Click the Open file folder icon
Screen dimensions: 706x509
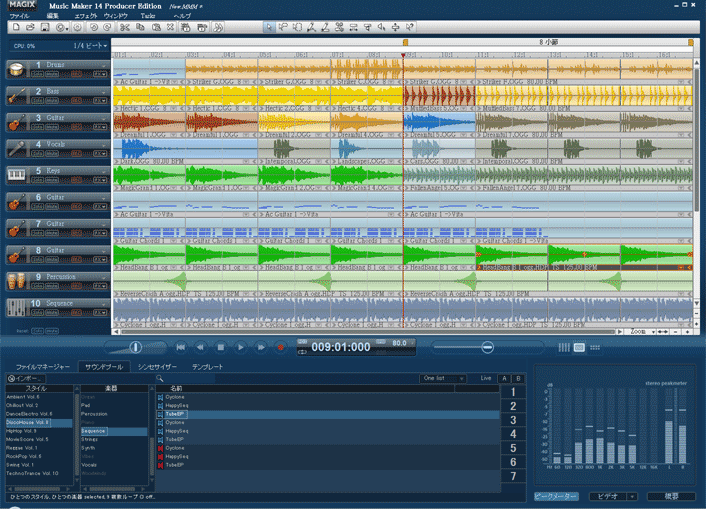[30, 27]
